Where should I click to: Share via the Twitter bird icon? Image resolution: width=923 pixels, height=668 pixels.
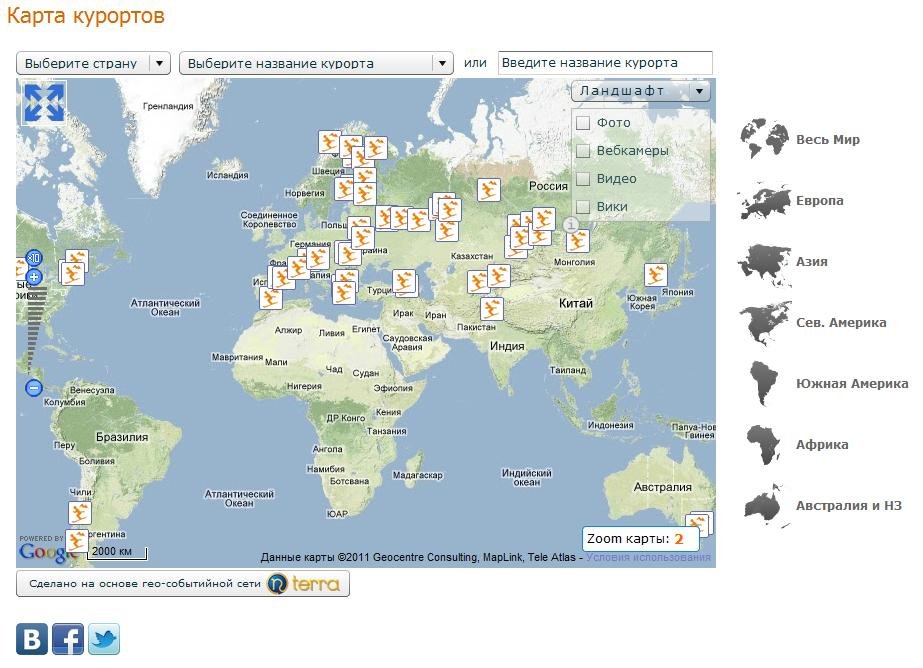(104, 639)
